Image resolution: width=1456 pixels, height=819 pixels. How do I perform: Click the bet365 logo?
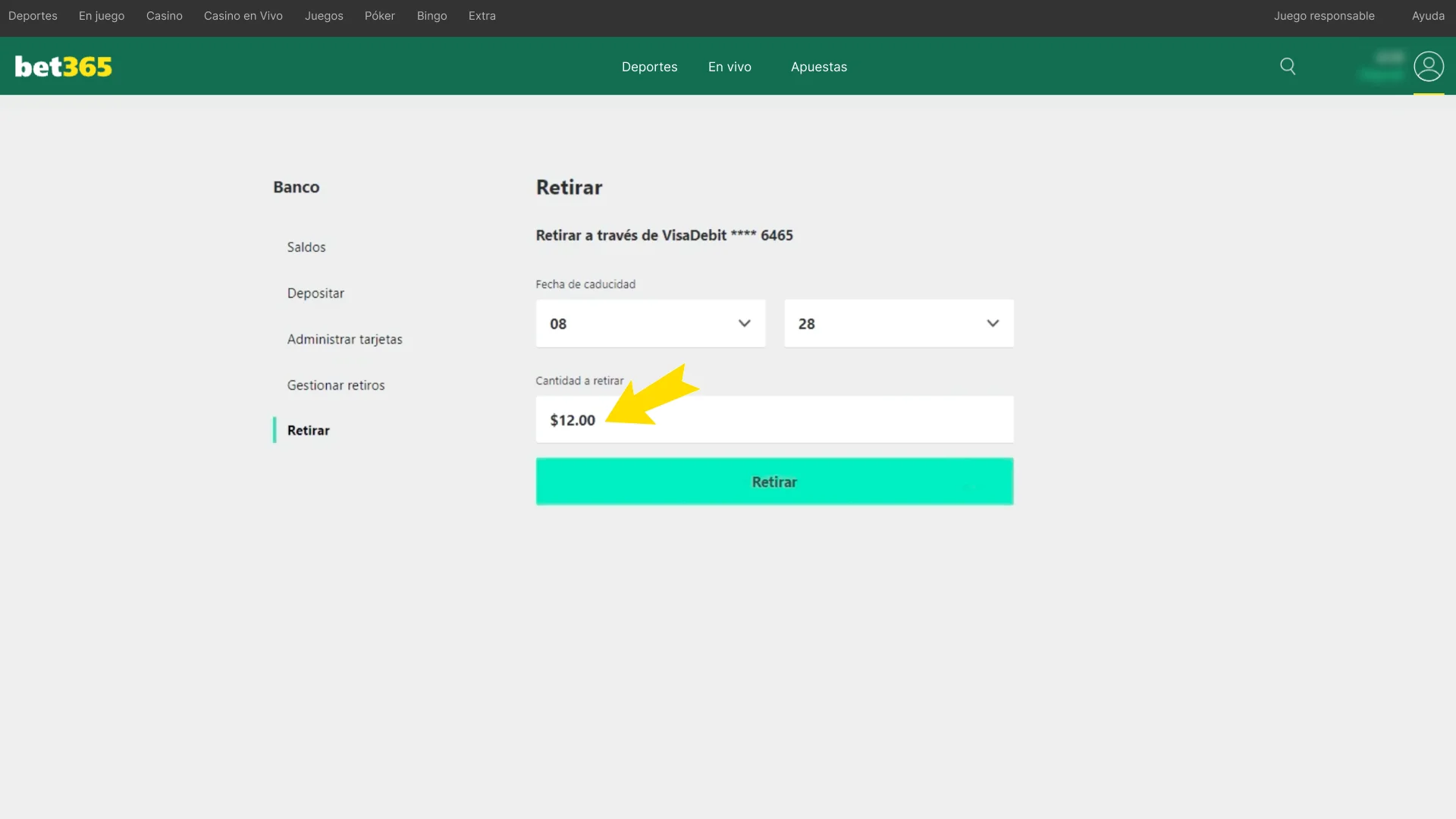pyautogui.click(x=63, y=66)
